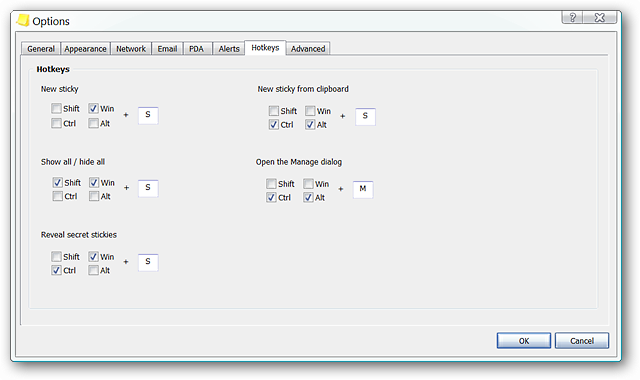The image size is (640, 380).
Task: Click the Cancel button
Action: click(x=582, y=340)
